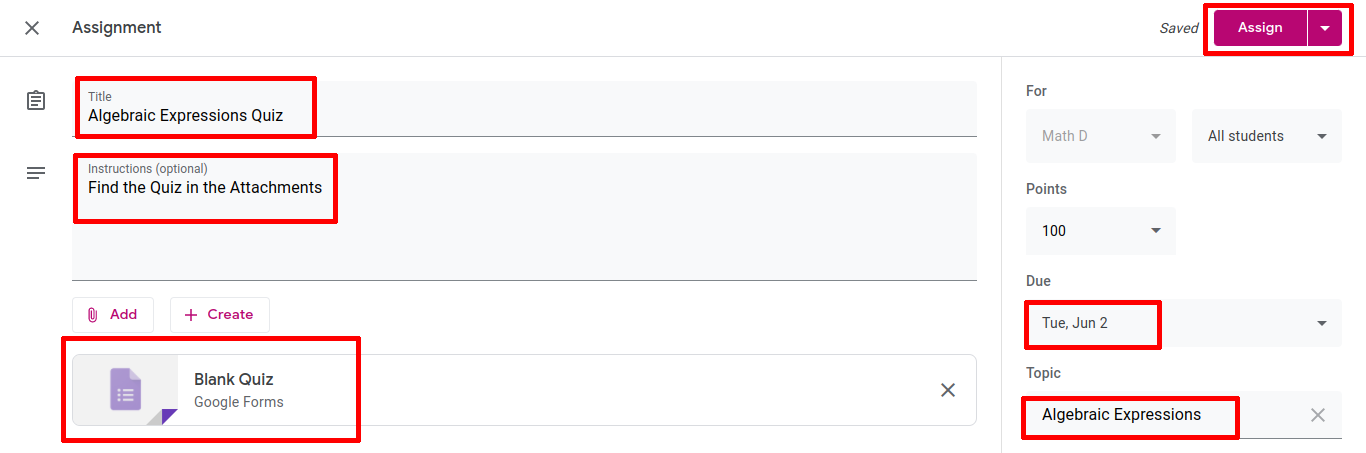This screenshot has width=1366, height=453.
Task: Remove the Blank Quiz attachment
Action: (948, 390)
